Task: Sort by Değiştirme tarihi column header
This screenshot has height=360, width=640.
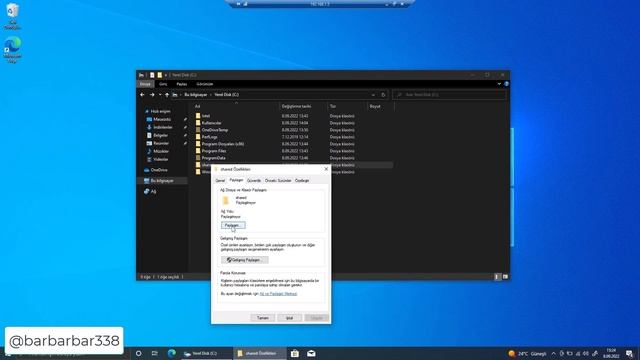Action: click(303, 107)
